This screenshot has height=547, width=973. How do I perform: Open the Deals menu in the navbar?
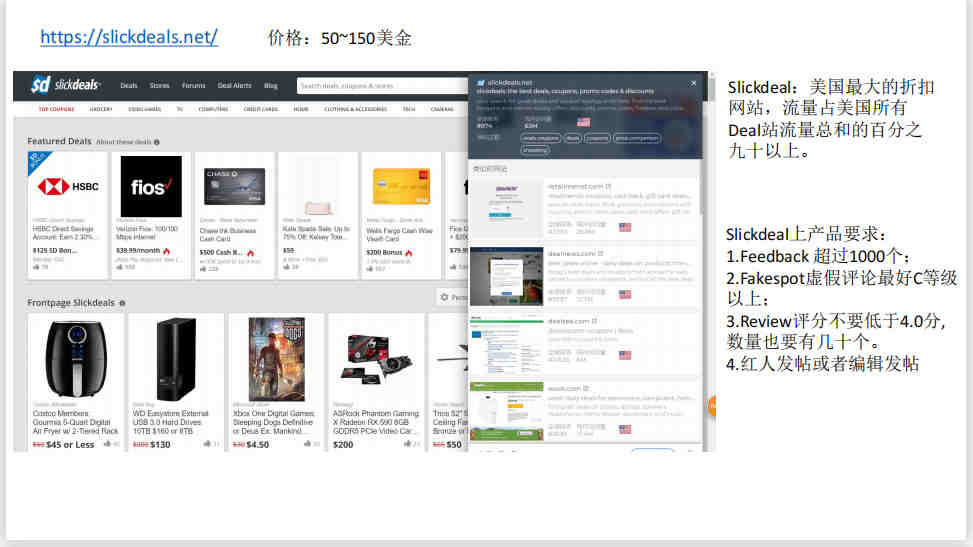click(128, 86)
